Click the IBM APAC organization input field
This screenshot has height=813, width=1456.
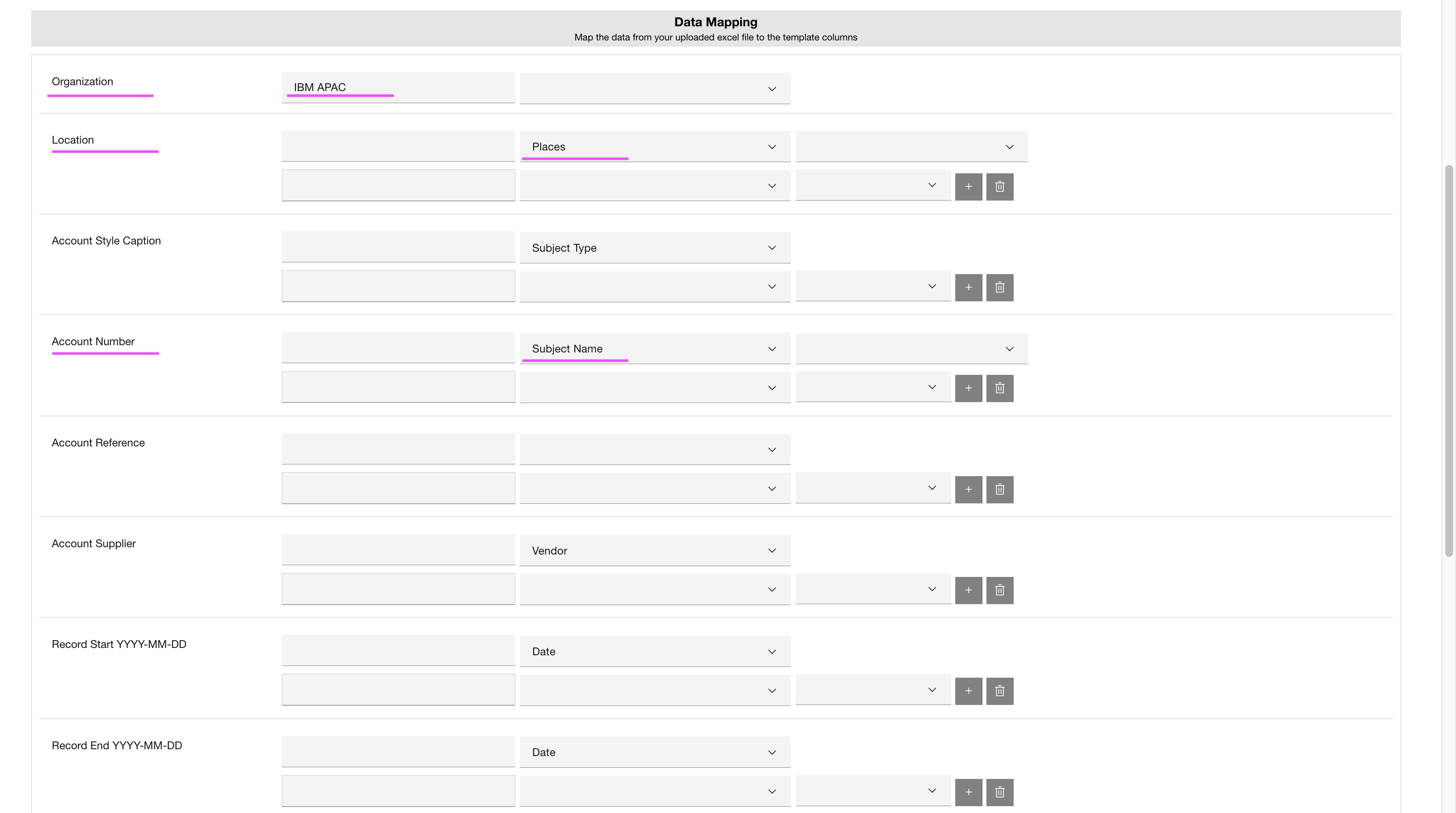(x=398, y=87)
